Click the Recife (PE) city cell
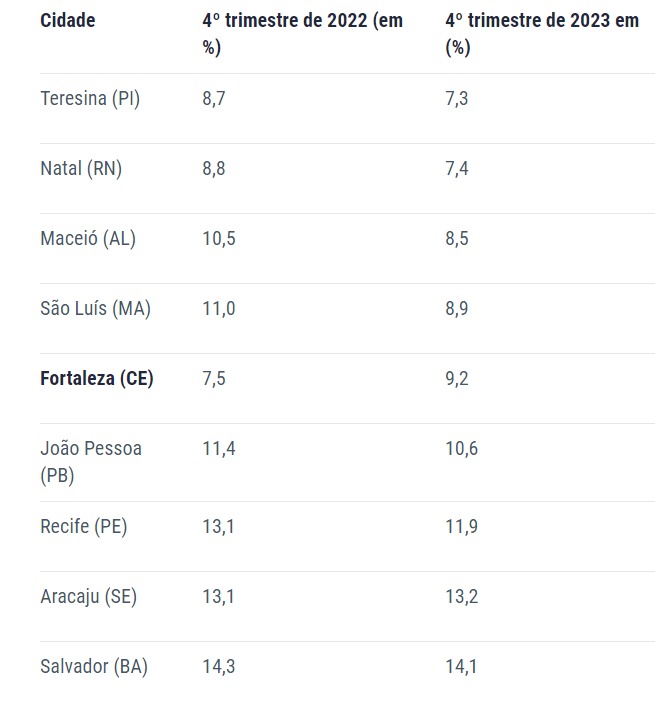655x724 pixels. pyautogui.click(x=84, y=526)
